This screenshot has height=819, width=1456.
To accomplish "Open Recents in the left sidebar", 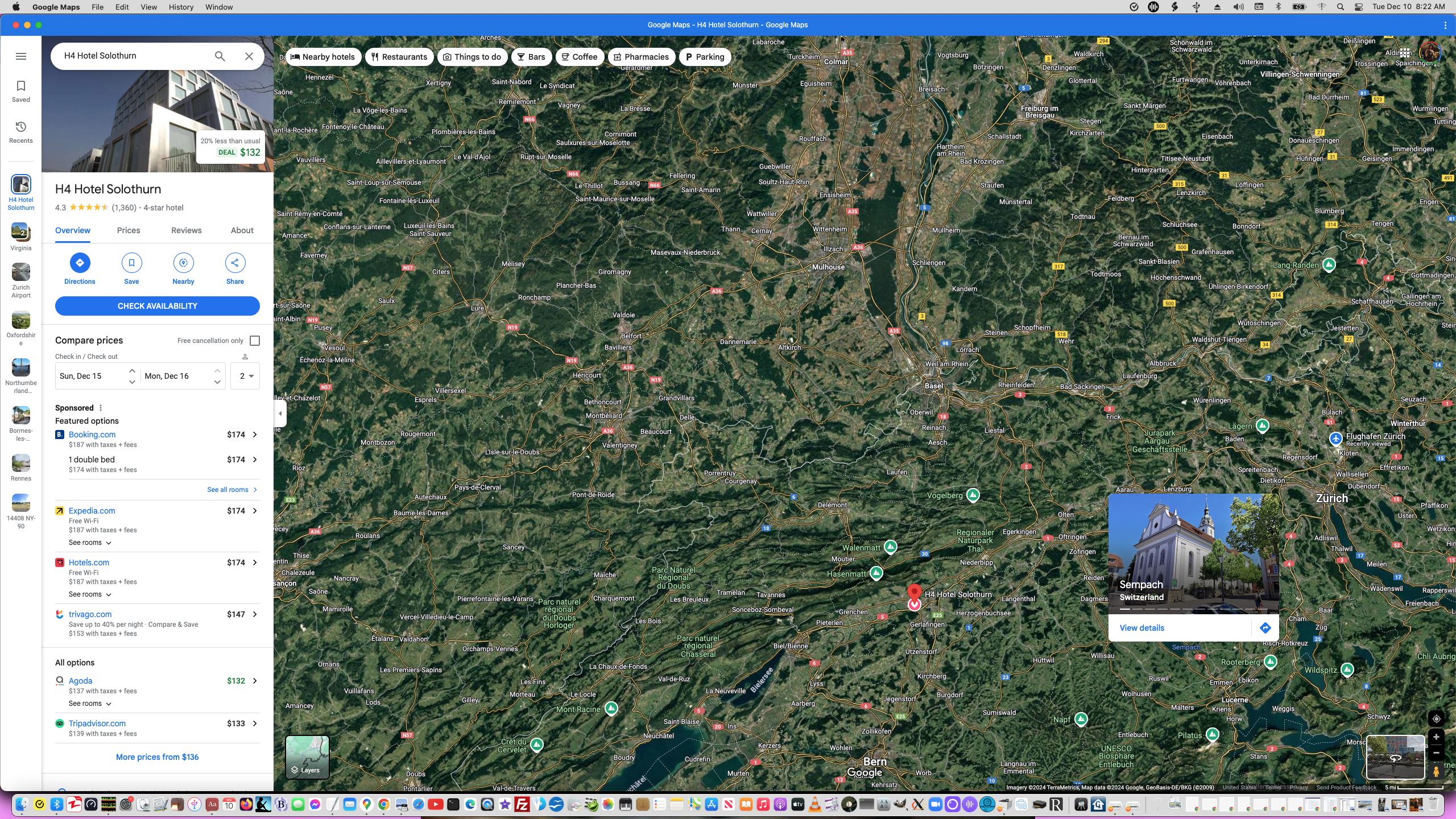I will [21, 132].
